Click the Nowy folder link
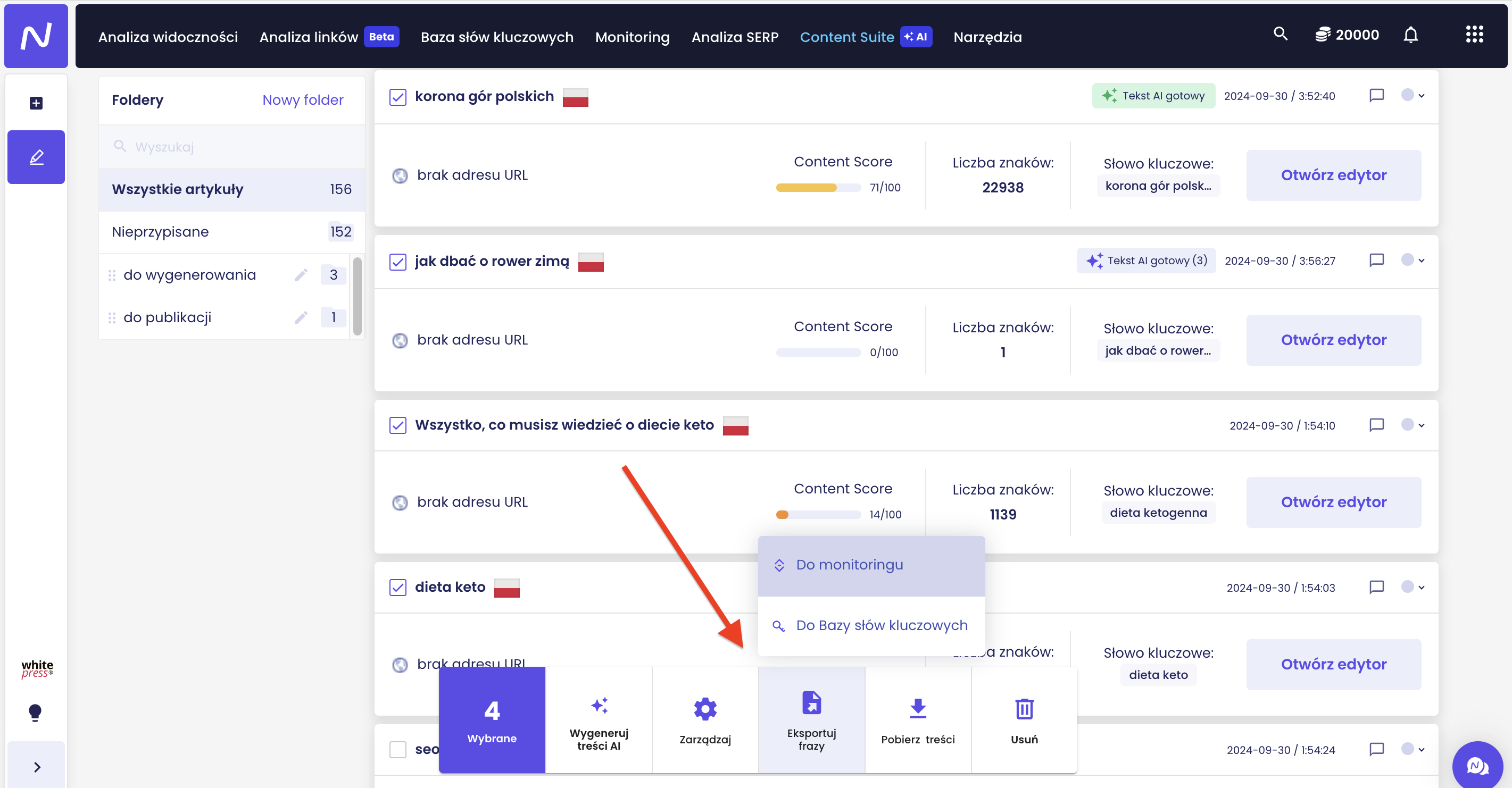Image resolution: width=1512 pixels, height=788 pixels. pyautogui.click(x=303, y=100)
